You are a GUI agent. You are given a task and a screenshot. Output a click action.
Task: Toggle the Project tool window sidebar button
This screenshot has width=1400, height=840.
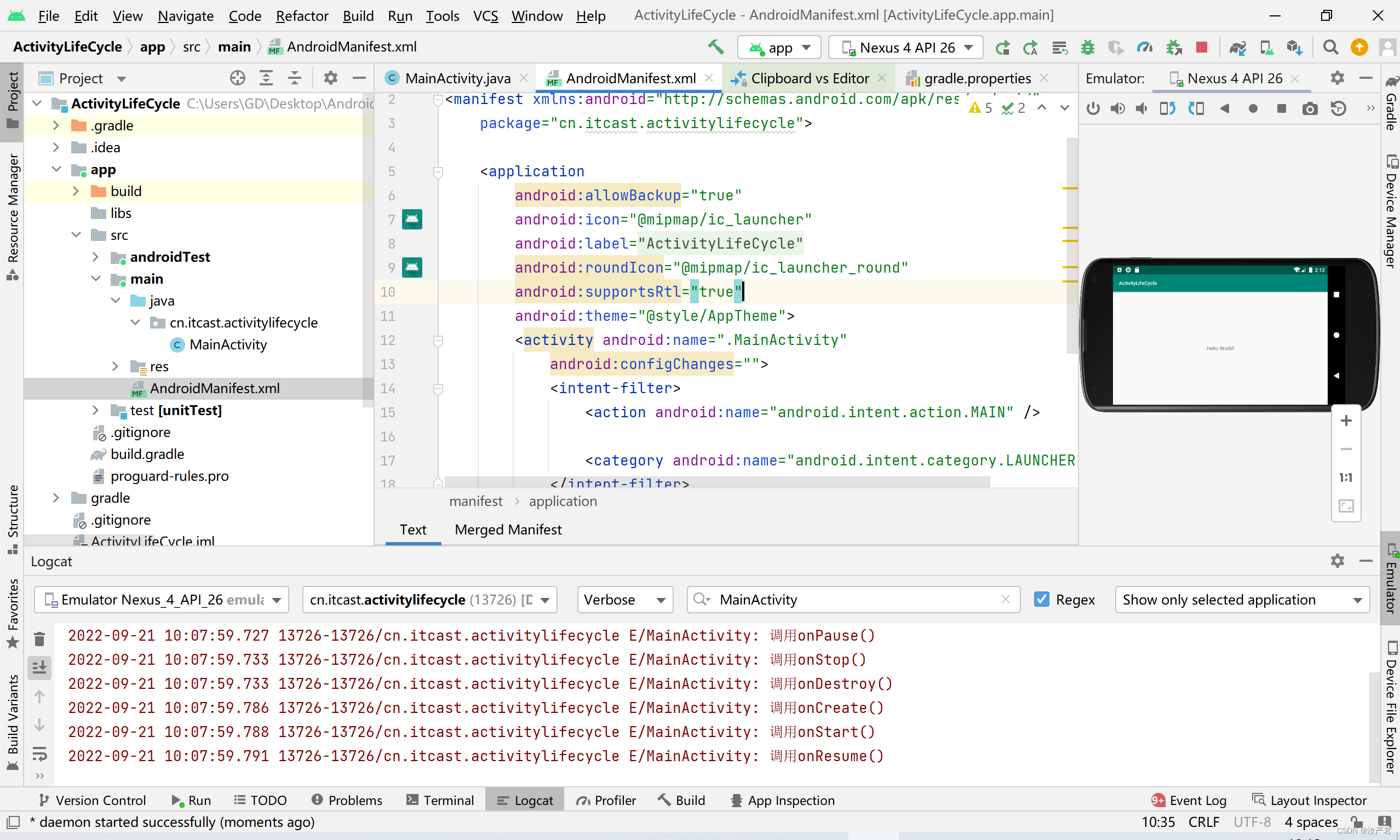click(x=12, y=101)
